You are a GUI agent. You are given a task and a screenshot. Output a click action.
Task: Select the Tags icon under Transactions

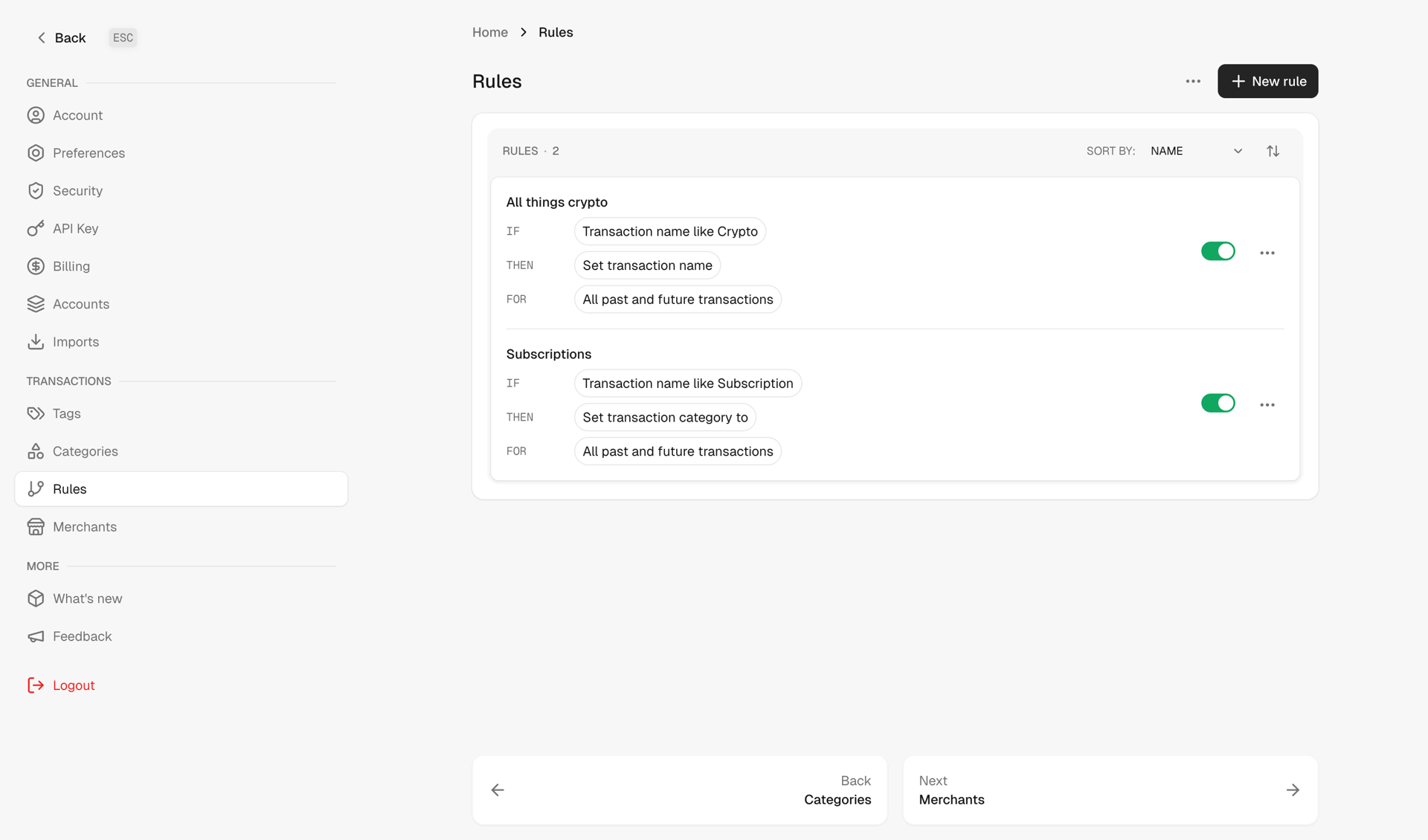pyautogui.click(x=36, y=413)
